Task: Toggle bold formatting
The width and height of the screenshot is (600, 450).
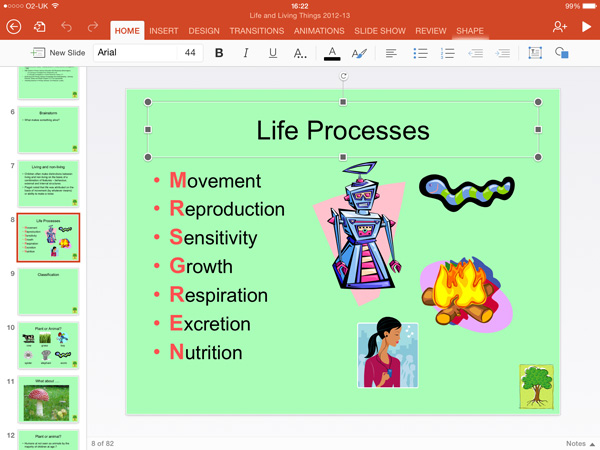Action: [219, 53]
